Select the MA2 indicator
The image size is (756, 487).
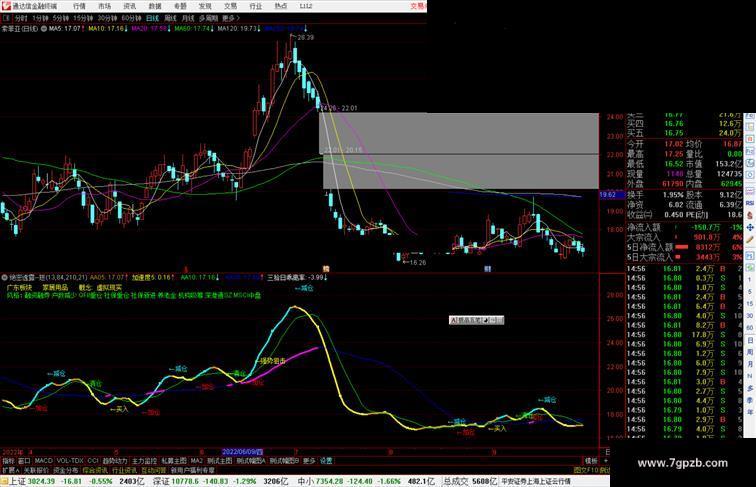[196, 461]
